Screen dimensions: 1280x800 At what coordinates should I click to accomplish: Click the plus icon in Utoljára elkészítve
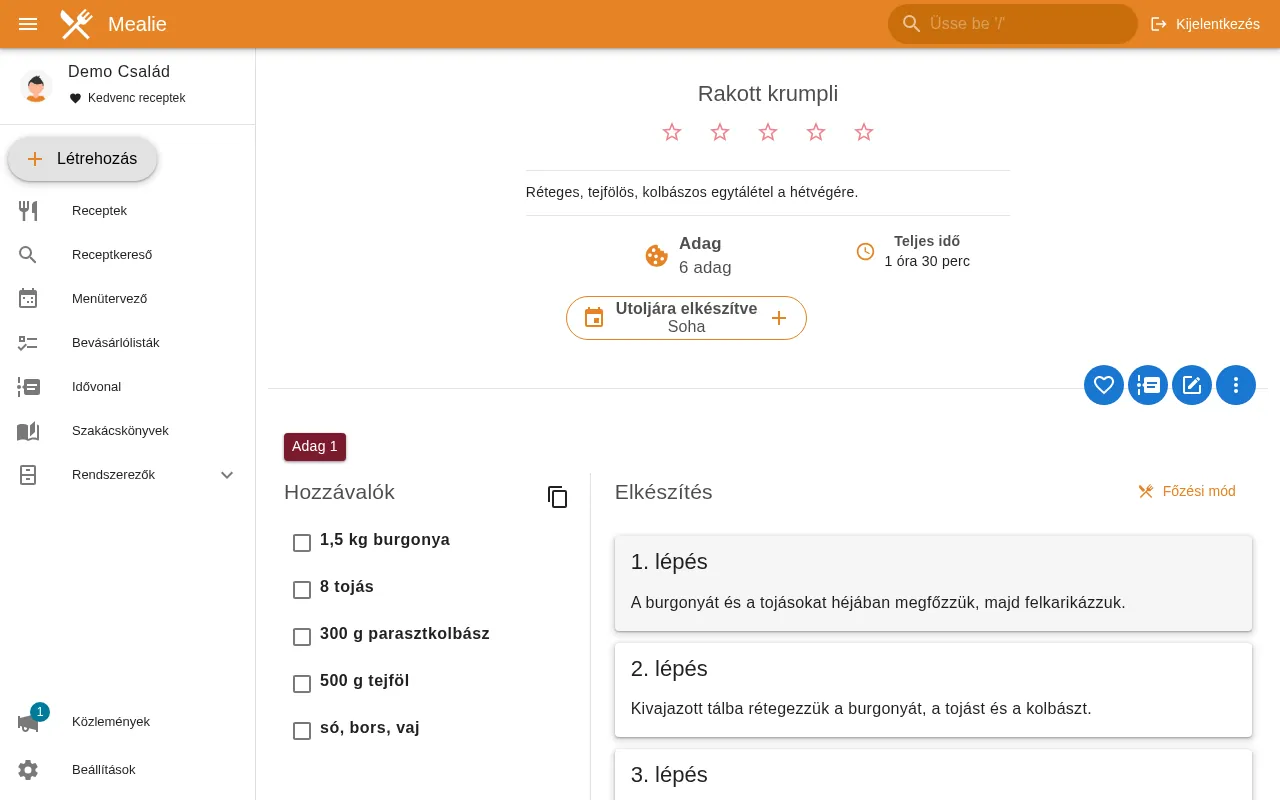[779, 318]
